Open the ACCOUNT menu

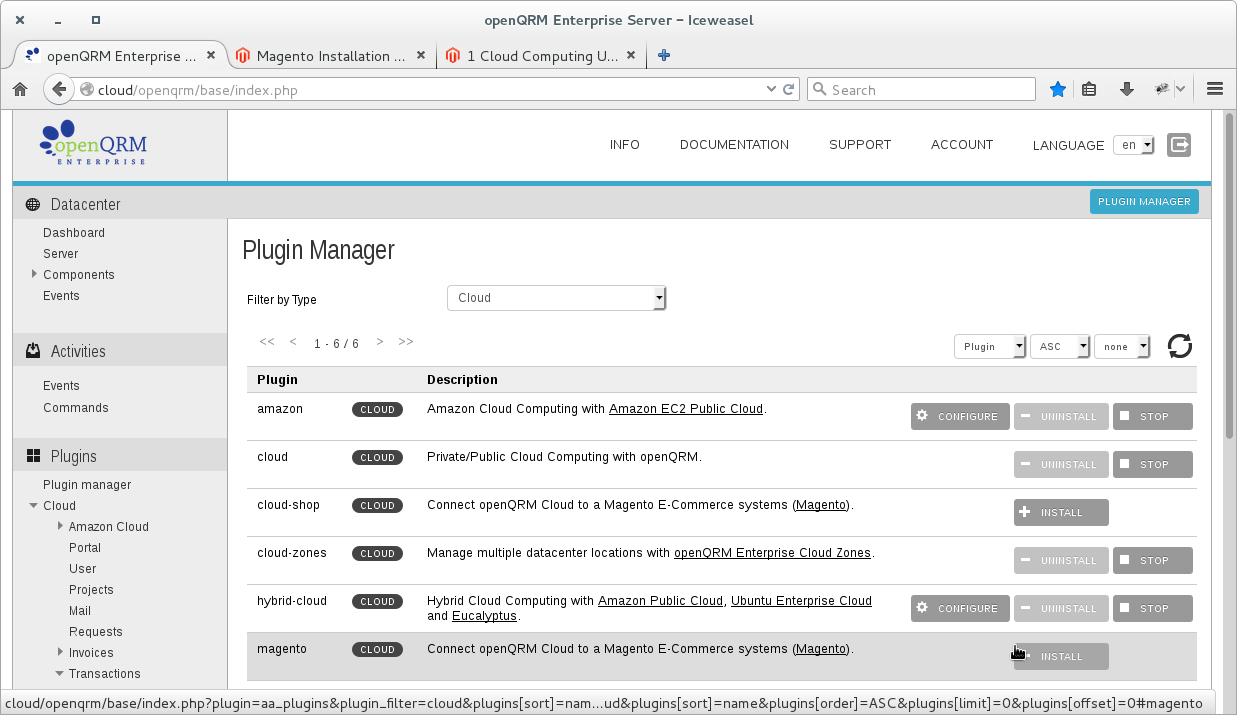(962, 145)
